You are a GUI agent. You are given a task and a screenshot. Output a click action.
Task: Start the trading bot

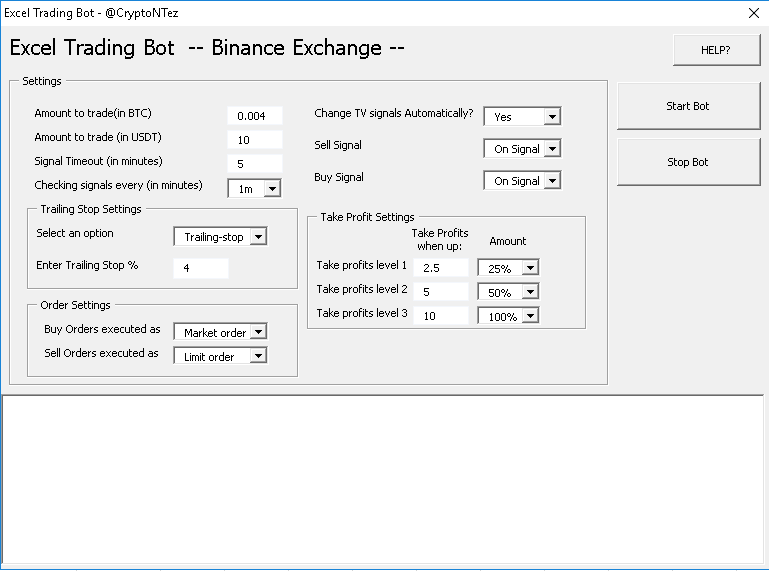[688, 106]
